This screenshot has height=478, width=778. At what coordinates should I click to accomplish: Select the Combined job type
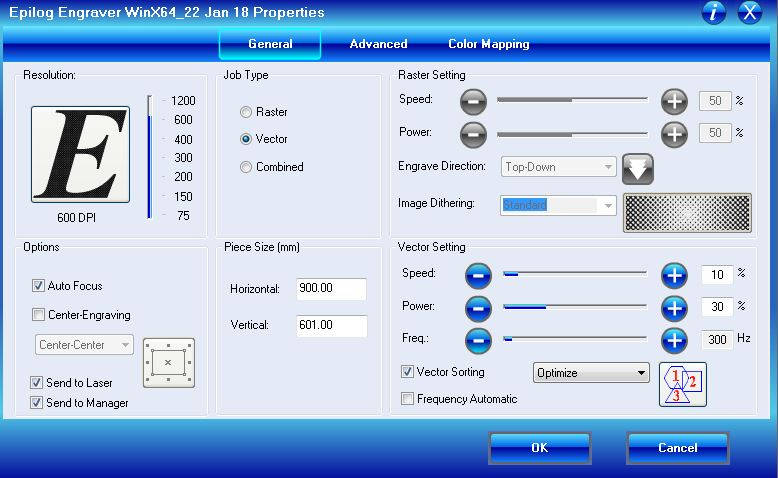246,167
